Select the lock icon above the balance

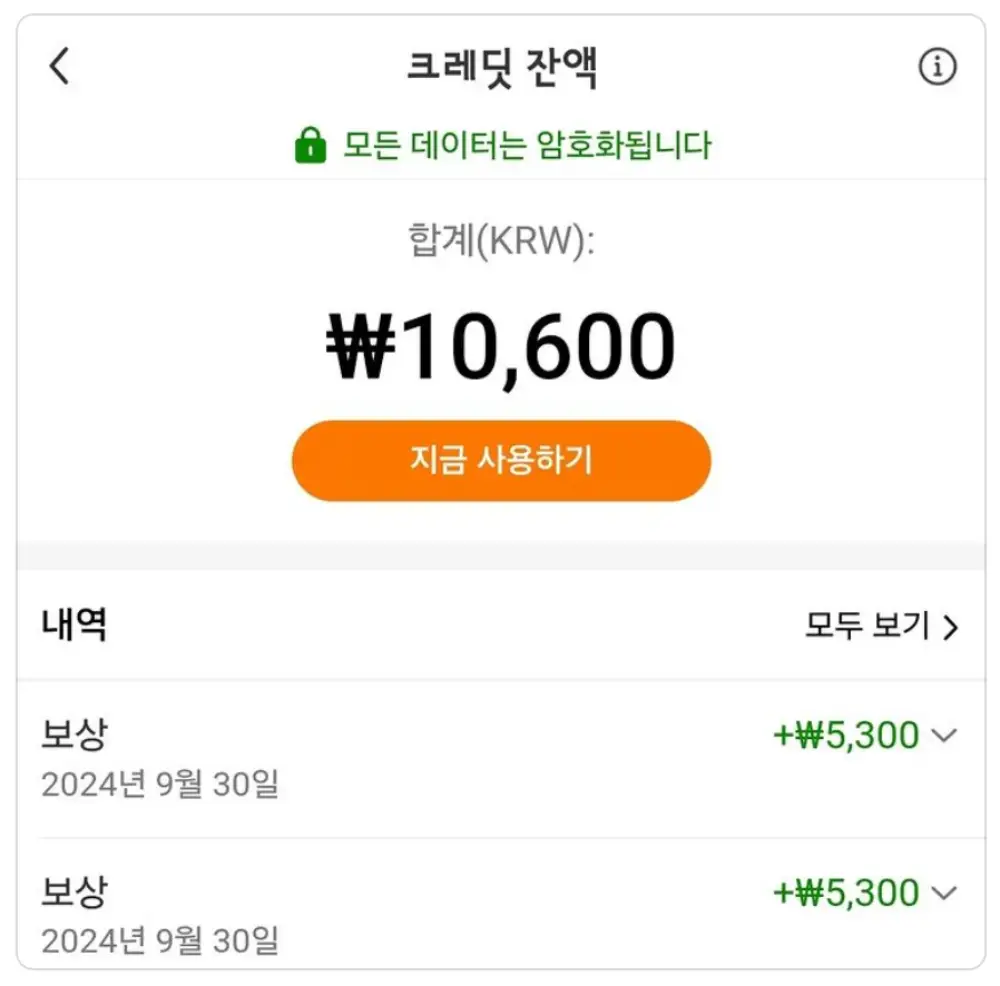(311, 144)
